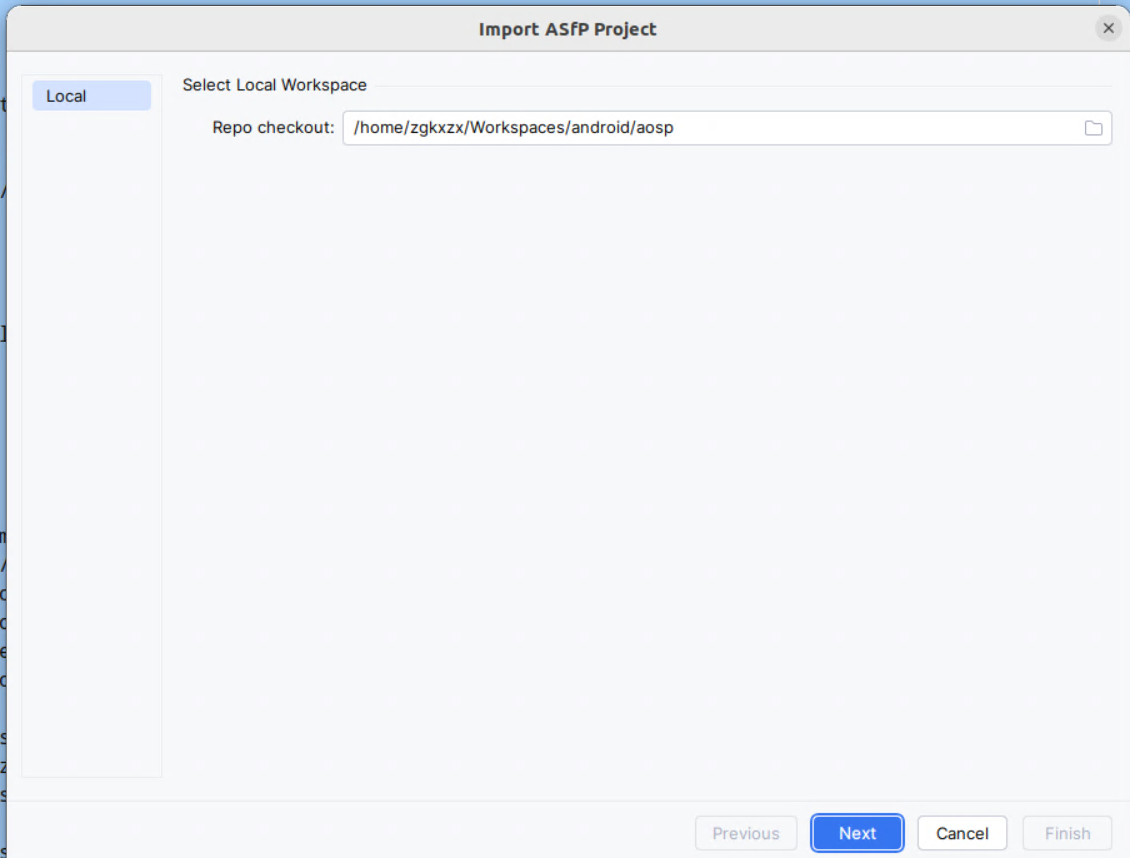Click the disabled Previous button

pos(746,833)
